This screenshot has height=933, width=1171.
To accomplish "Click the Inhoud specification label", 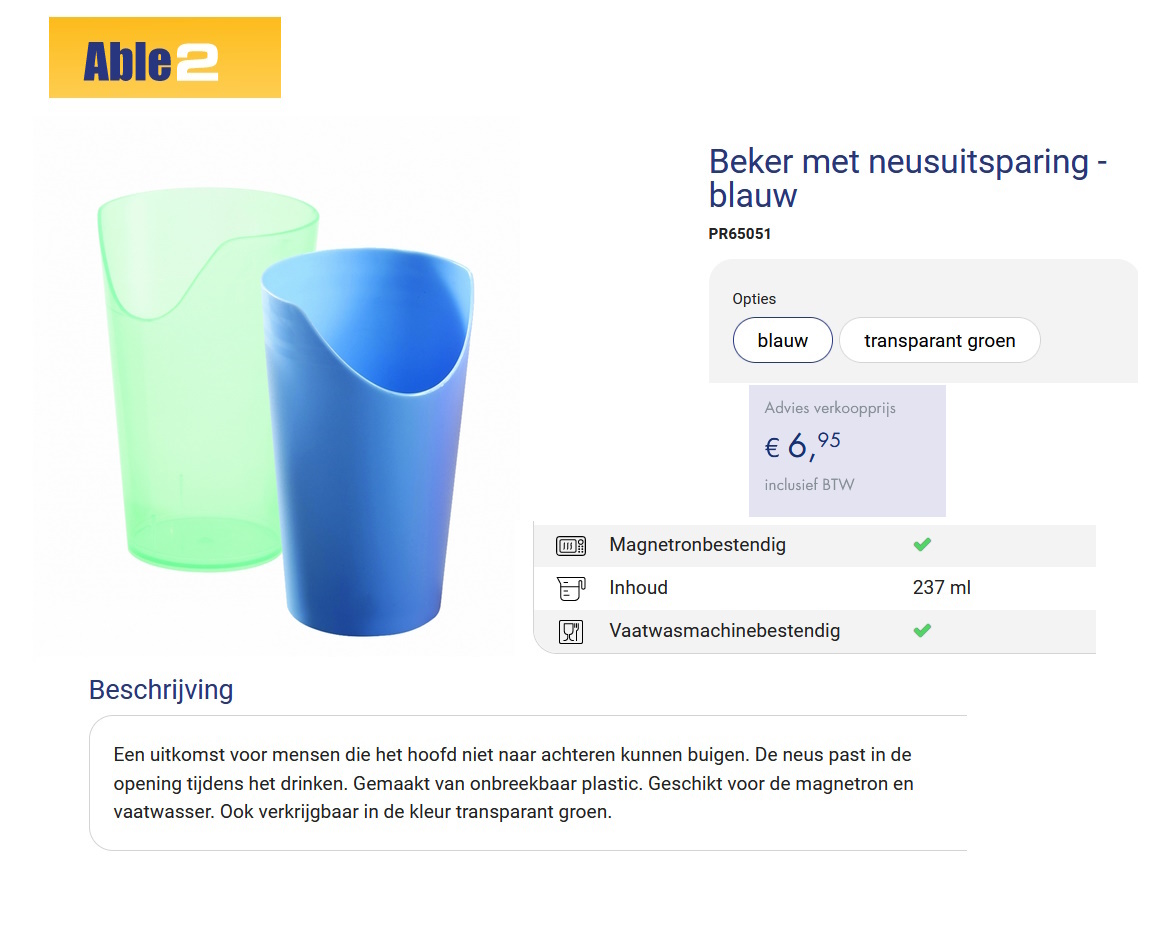I will (638, 588).
